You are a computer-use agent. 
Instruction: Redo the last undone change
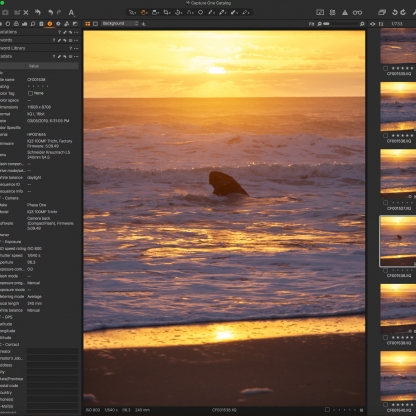click(x=59, y=13)
